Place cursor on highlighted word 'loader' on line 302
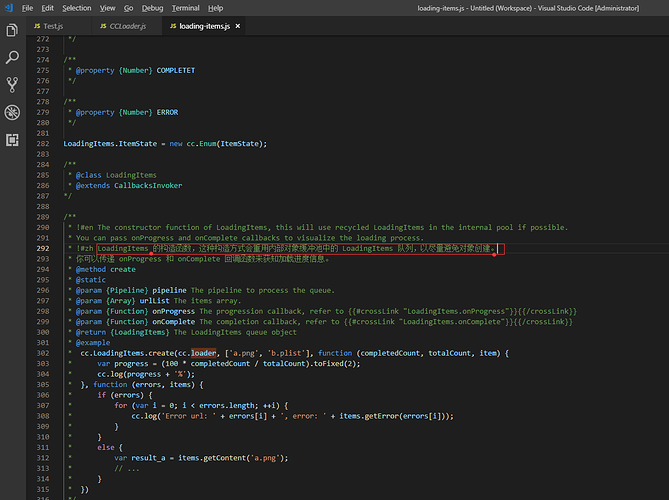The height and width of the screenshot is (500, 669). pyautogui.click(x=204, y=353)
